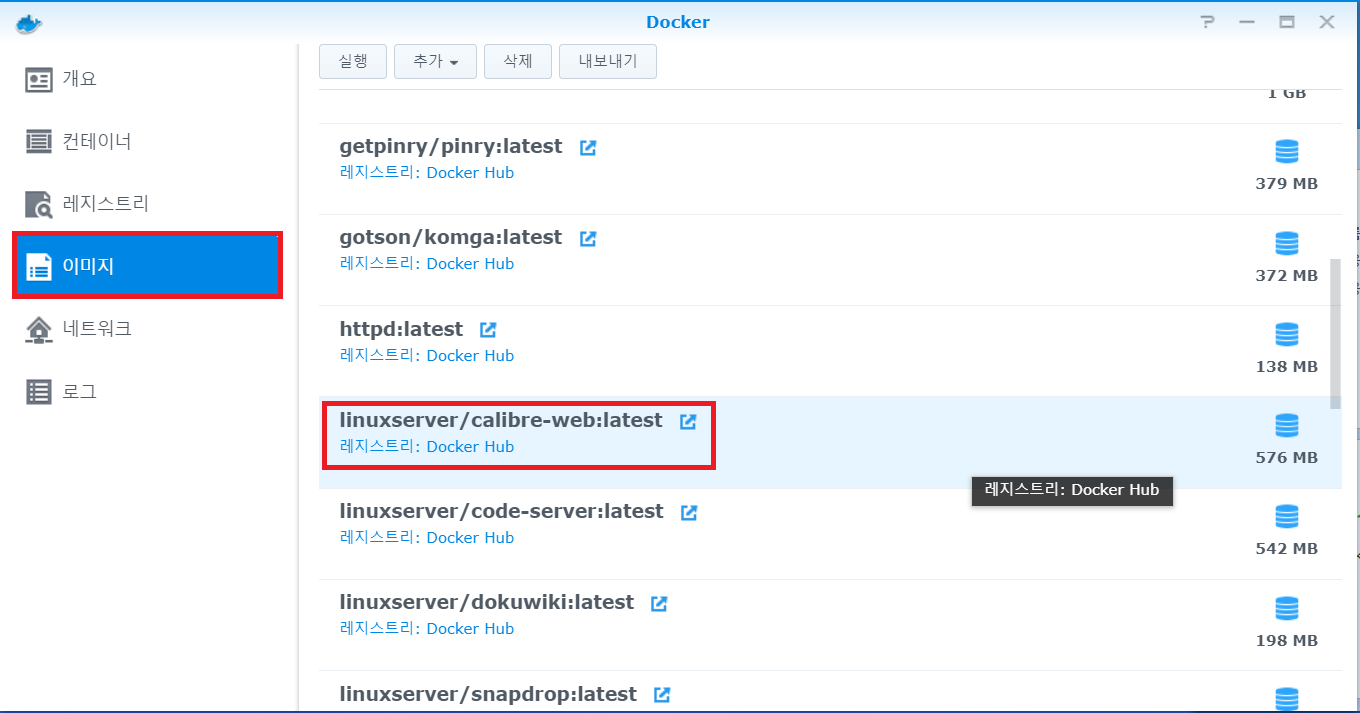
Task: Click the 379 MB size label
Action: [x=1287, y=184]
